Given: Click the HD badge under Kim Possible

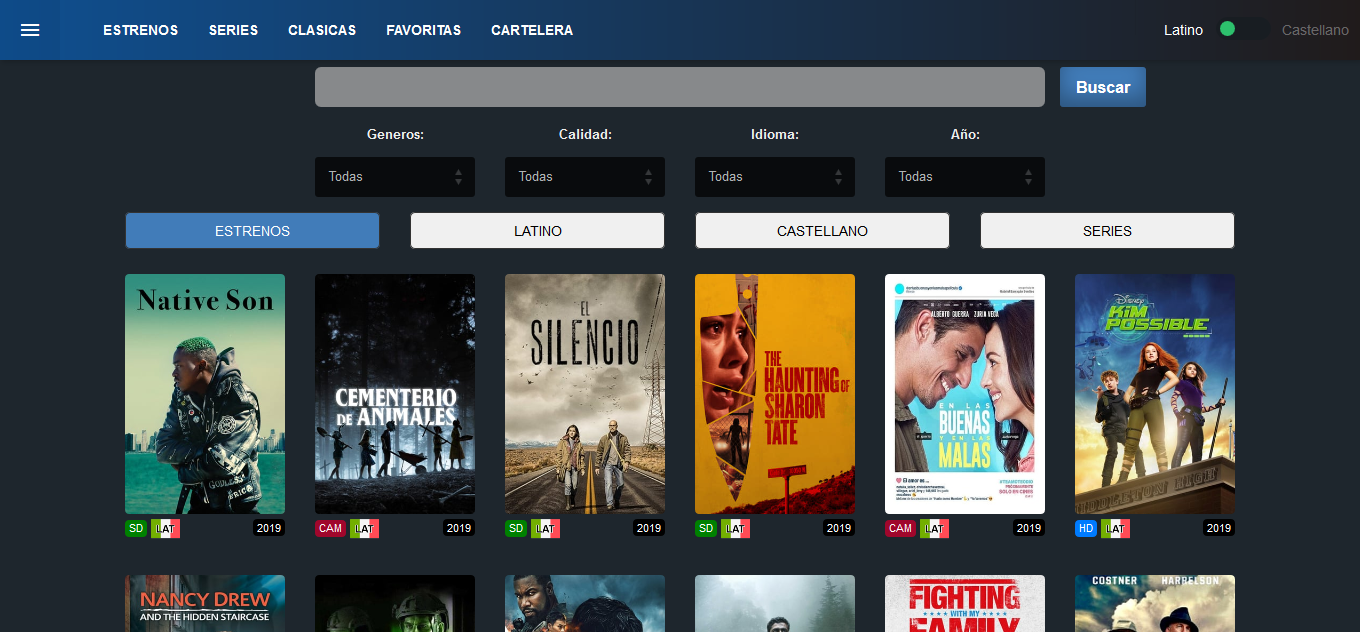Looking at the screenshot, I should 1086,528.
